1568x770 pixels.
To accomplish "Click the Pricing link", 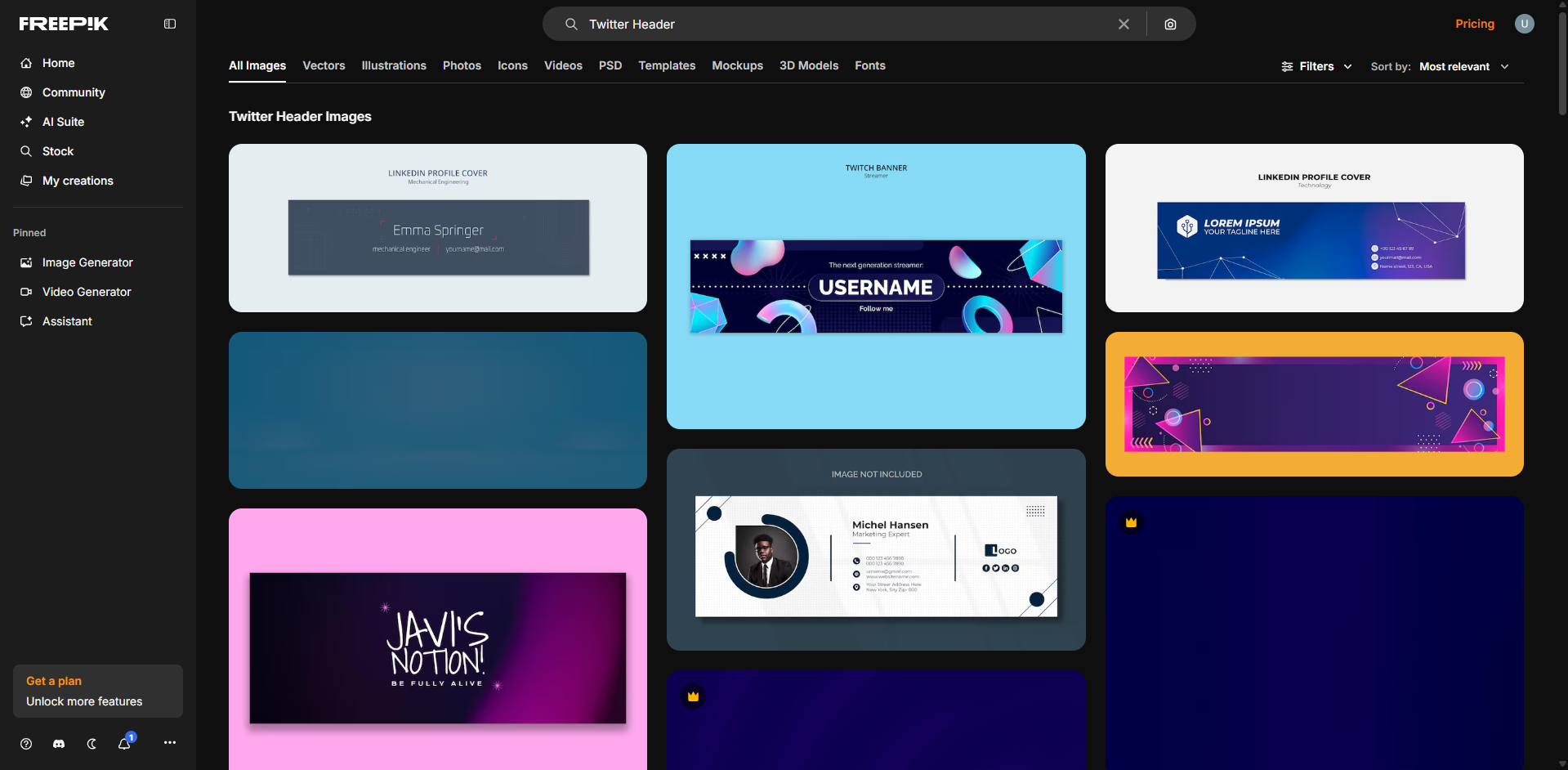I will (1474, 24).
